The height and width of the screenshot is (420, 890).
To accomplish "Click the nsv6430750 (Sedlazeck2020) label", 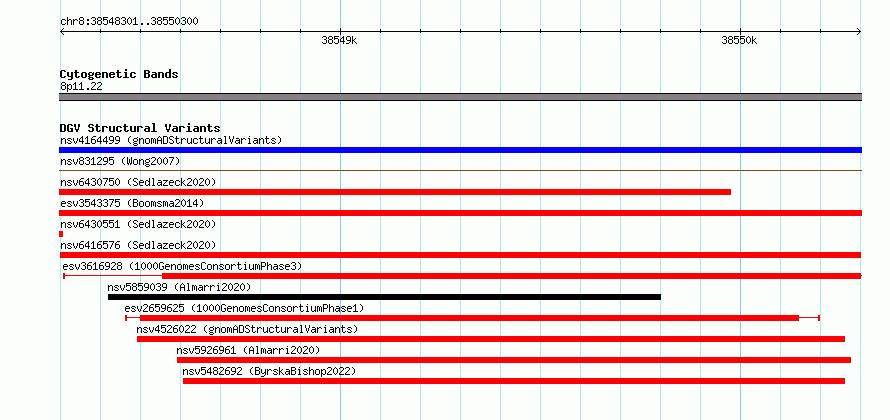I will (x=138, y=182).
